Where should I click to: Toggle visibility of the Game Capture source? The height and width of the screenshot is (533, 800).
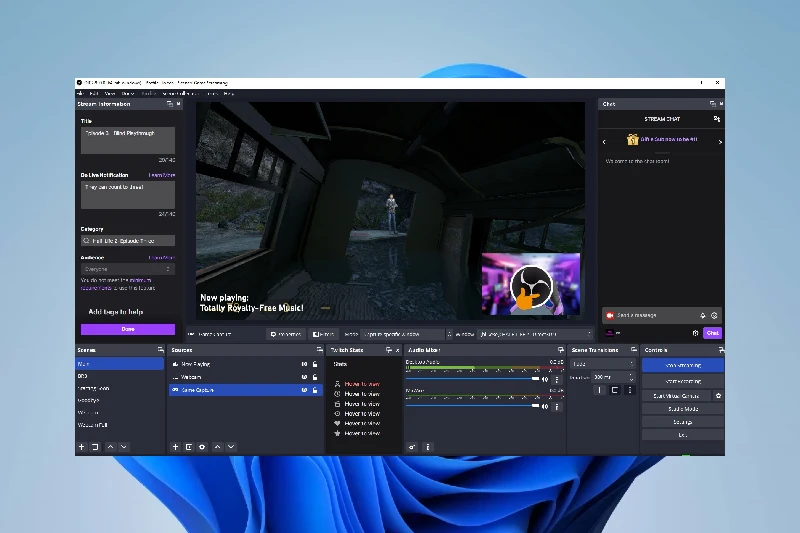[304, 390]
